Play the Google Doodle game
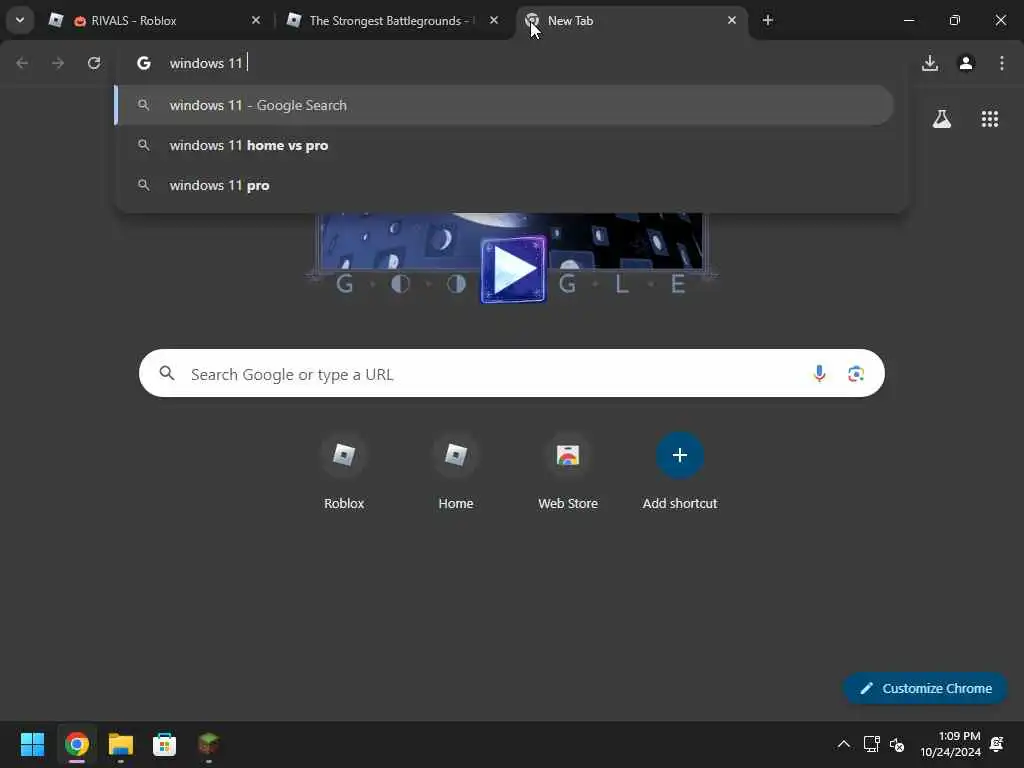 pyautogui.click(x=513, y=269)
